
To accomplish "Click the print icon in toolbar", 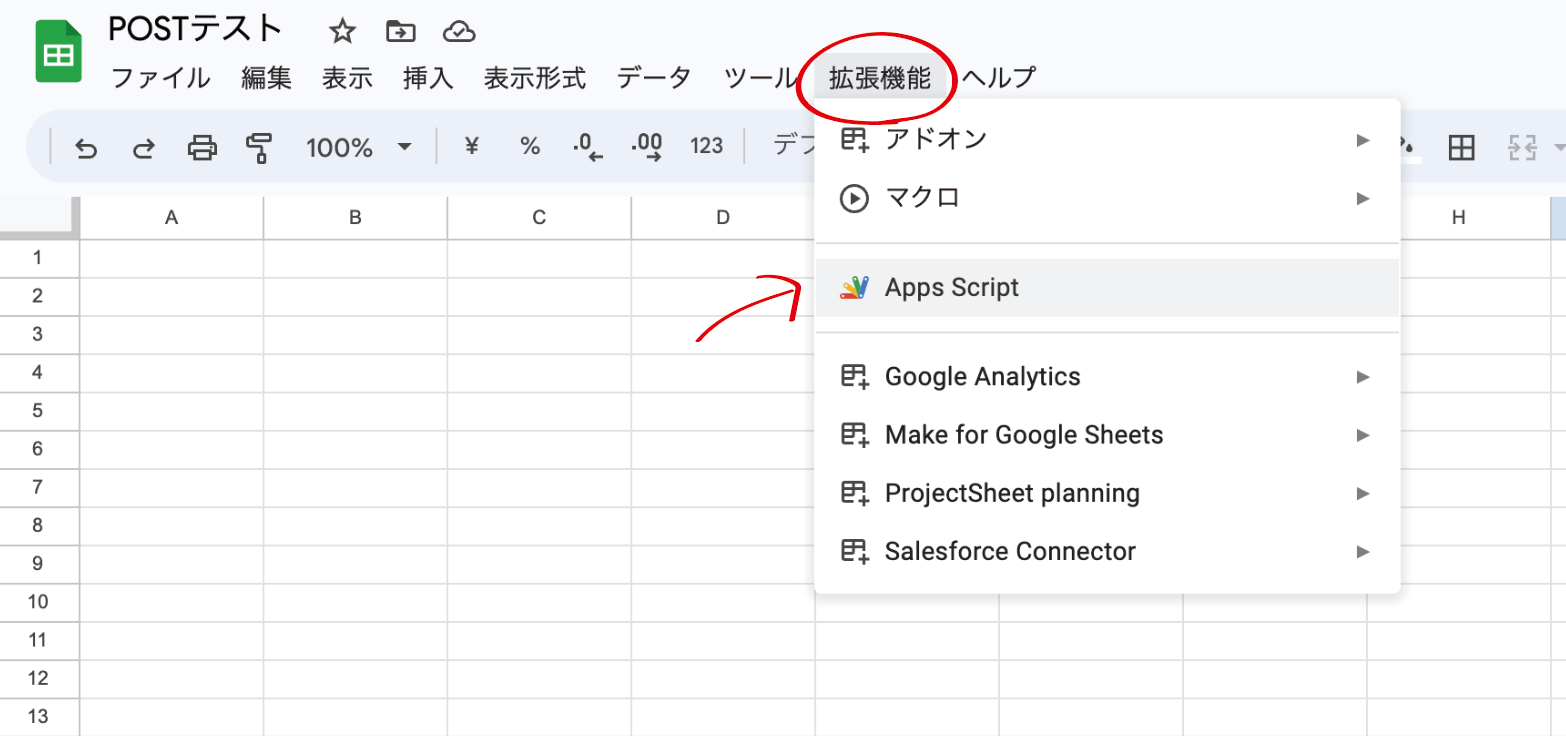I will pyautogui.click(x=202, y=149).
